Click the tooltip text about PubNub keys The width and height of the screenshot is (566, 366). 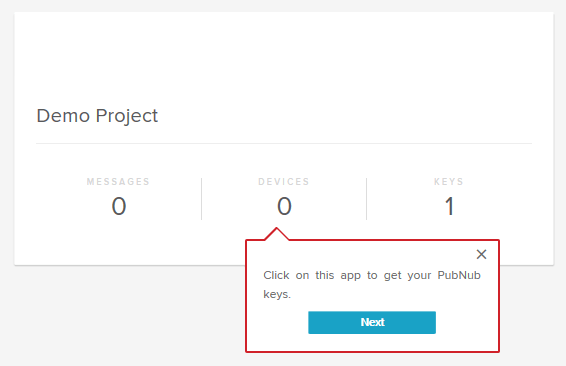372,284
